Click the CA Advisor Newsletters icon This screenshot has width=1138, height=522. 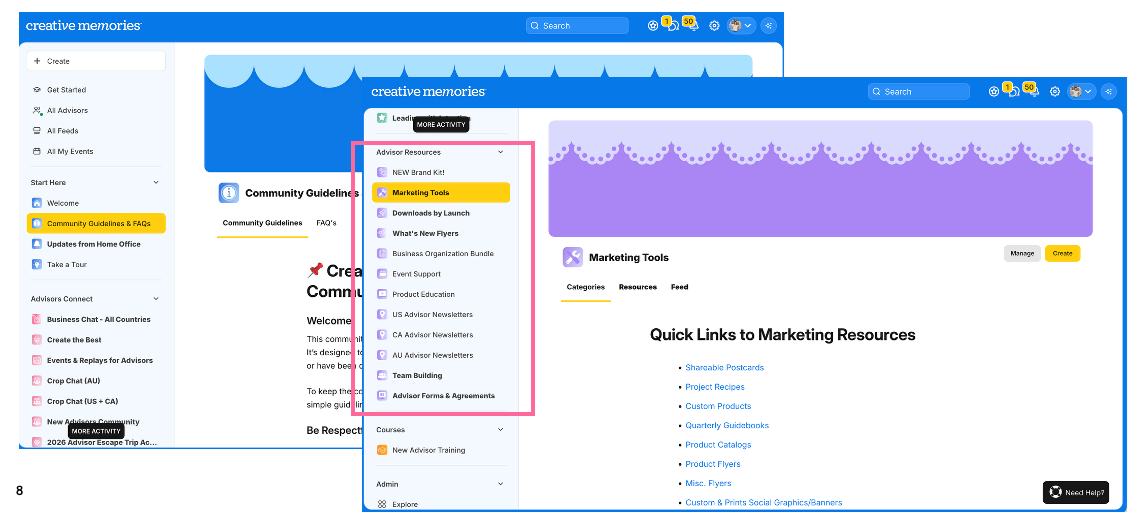[382, 335]
